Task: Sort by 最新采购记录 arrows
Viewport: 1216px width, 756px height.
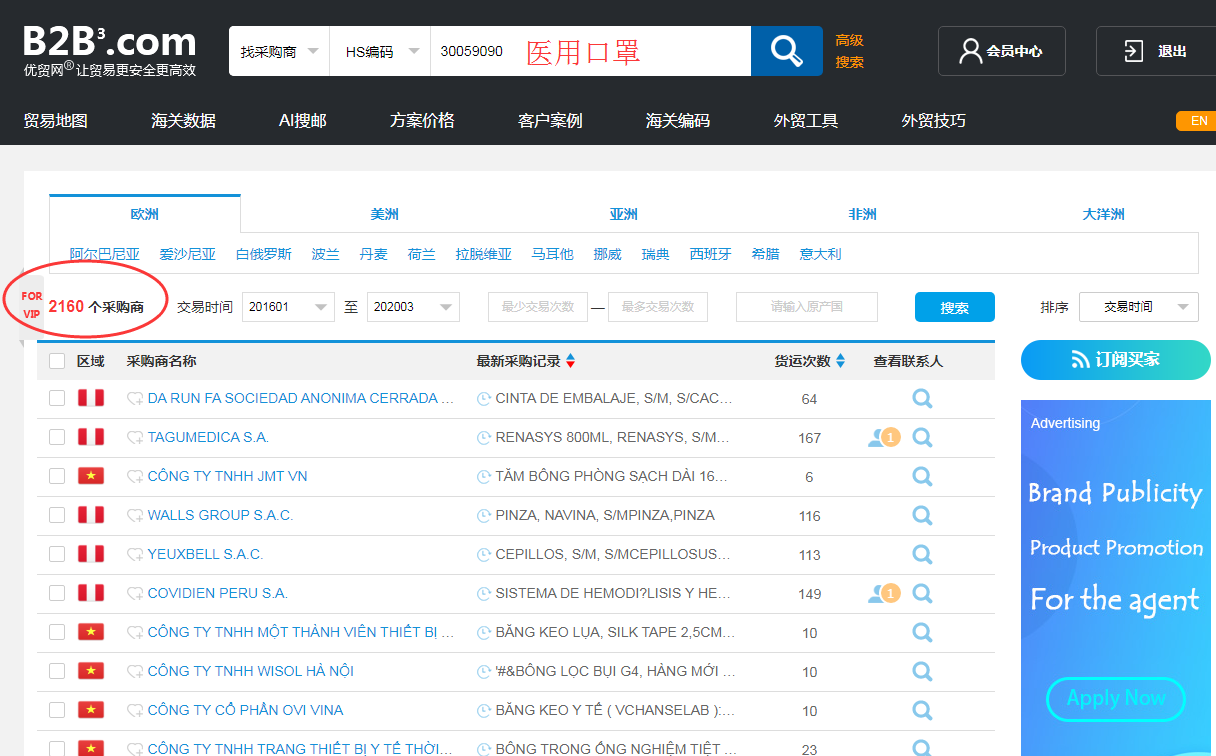Action: (x=570, y=361)
